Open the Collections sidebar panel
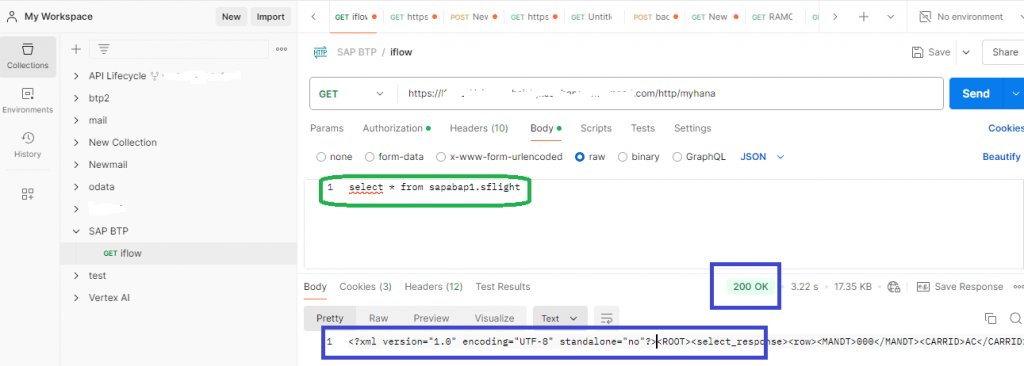The height and width of the screenshot is (366, 1024). click(27, 56)
